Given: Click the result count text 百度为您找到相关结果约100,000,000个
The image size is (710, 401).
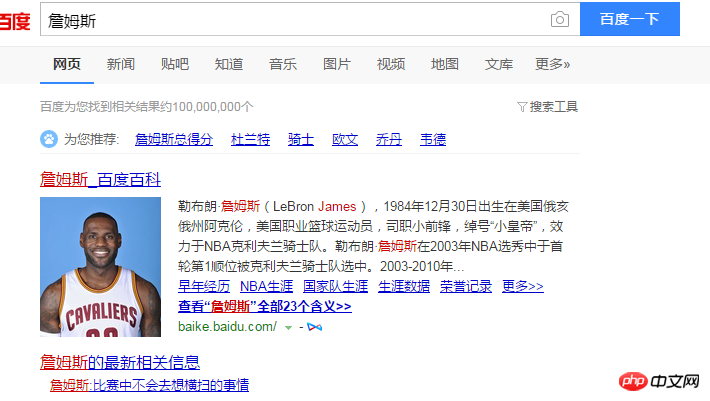Looking at the screenshot, I should [x=147, y=107].
